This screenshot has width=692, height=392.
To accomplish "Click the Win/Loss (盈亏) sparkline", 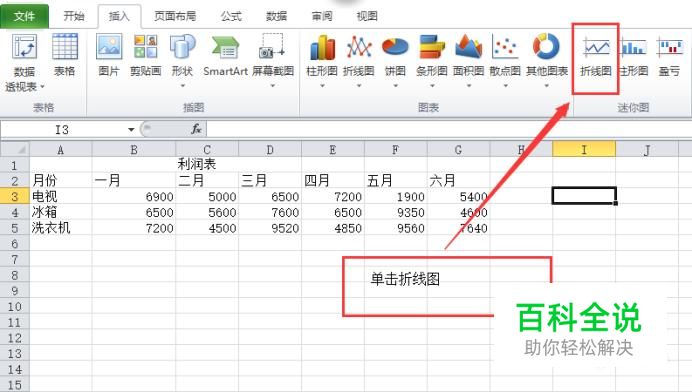I will coord(669,57).
